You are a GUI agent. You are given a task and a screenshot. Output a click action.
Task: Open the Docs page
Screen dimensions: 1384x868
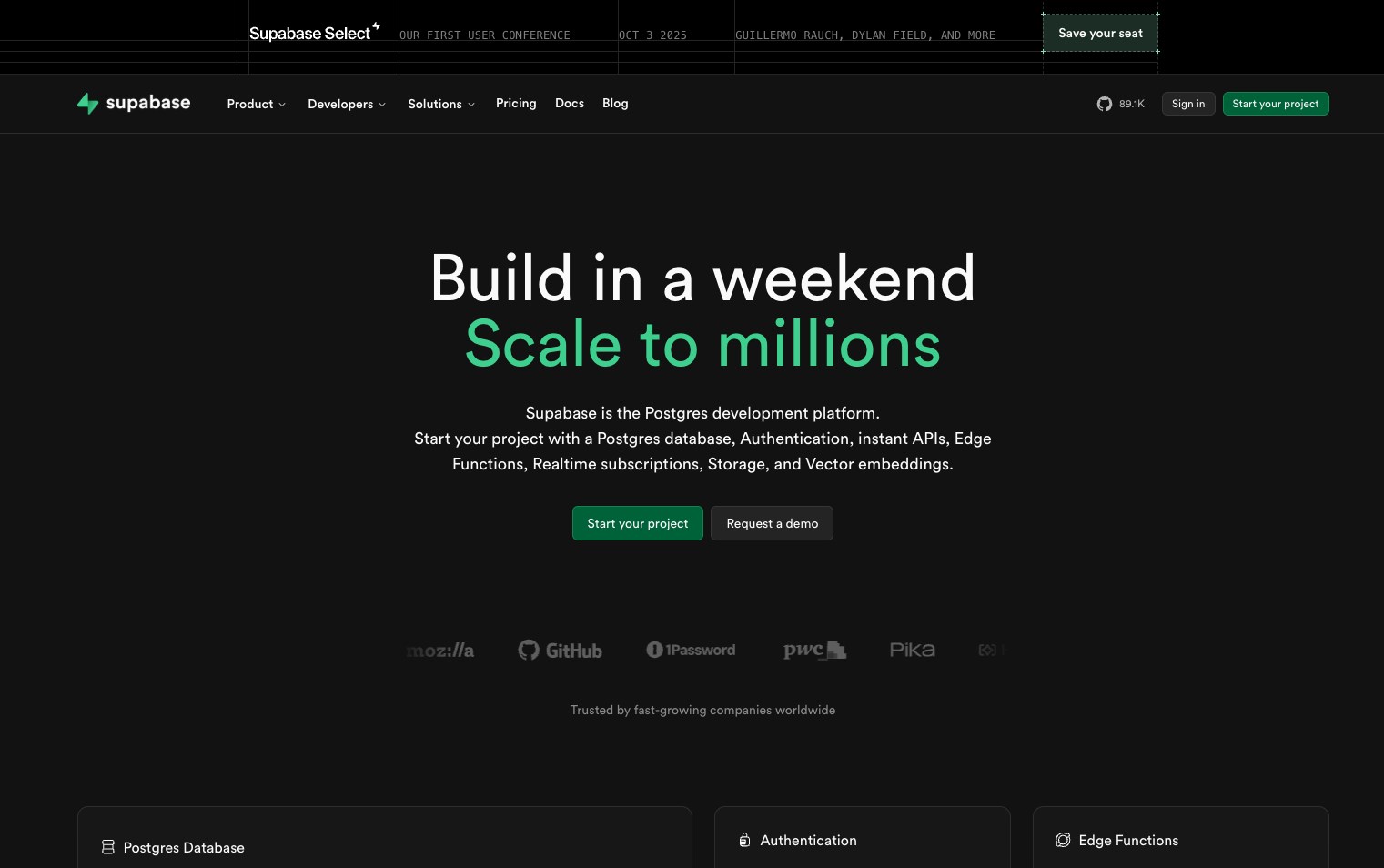(x=570, y=103)
